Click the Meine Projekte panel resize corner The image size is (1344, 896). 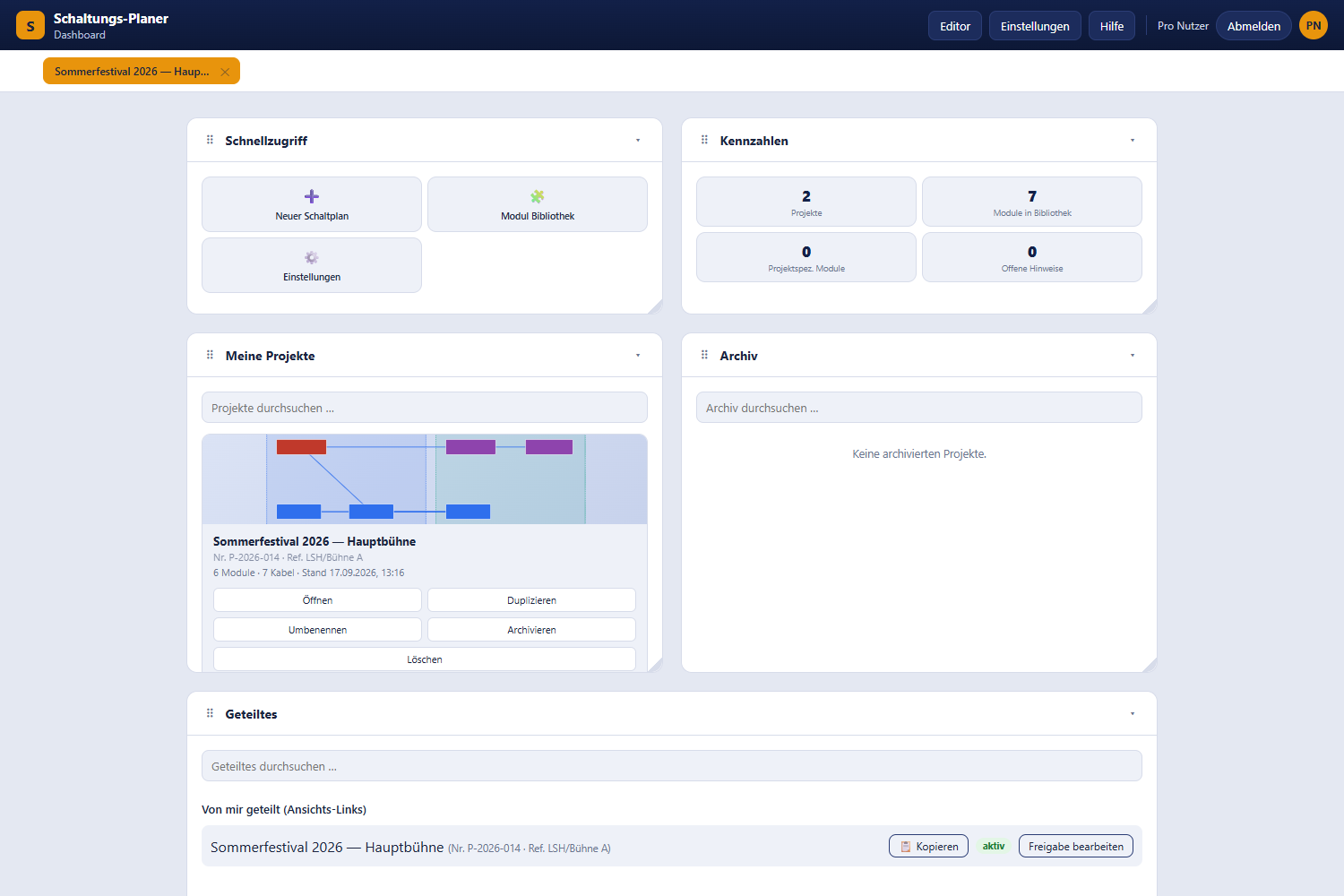(655, 665)
